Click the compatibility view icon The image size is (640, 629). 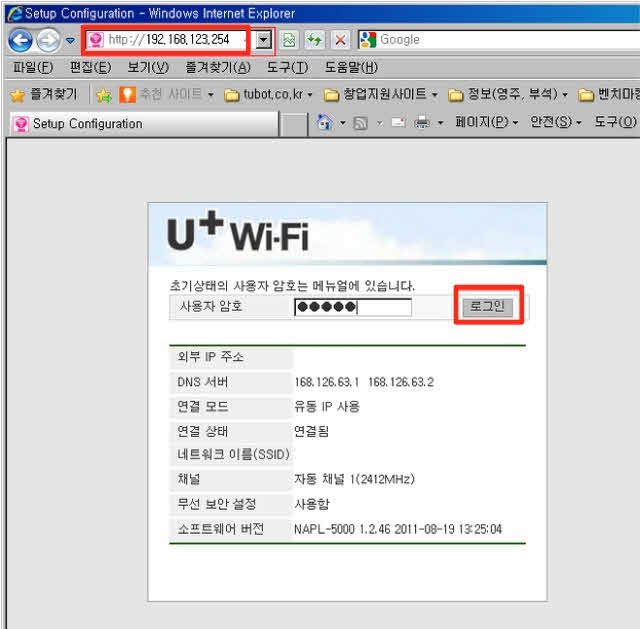point(289,40)
